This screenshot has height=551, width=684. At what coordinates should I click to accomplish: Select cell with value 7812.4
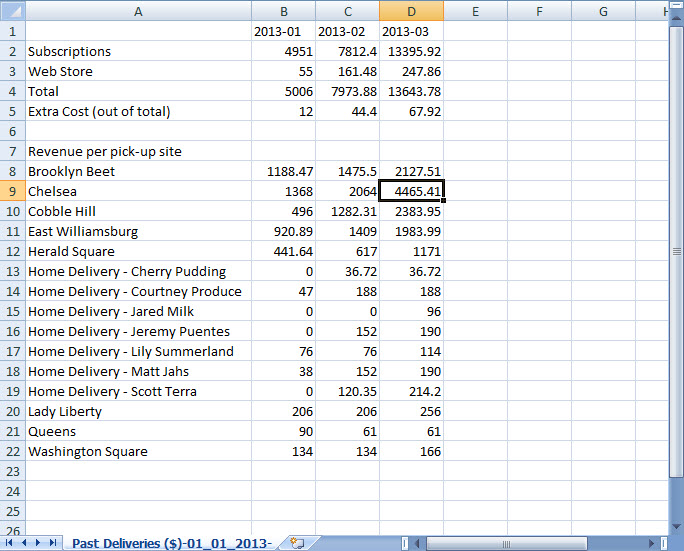click(x=347, y=51)
